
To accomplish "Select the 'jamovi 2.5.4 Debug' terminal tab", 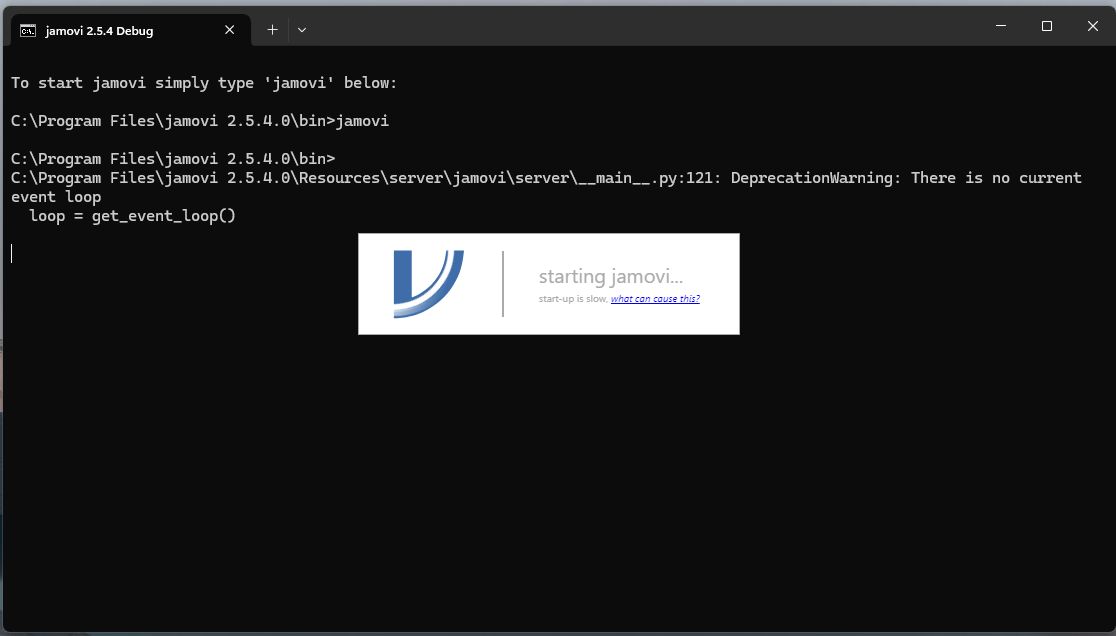I will tap(130, 31).
